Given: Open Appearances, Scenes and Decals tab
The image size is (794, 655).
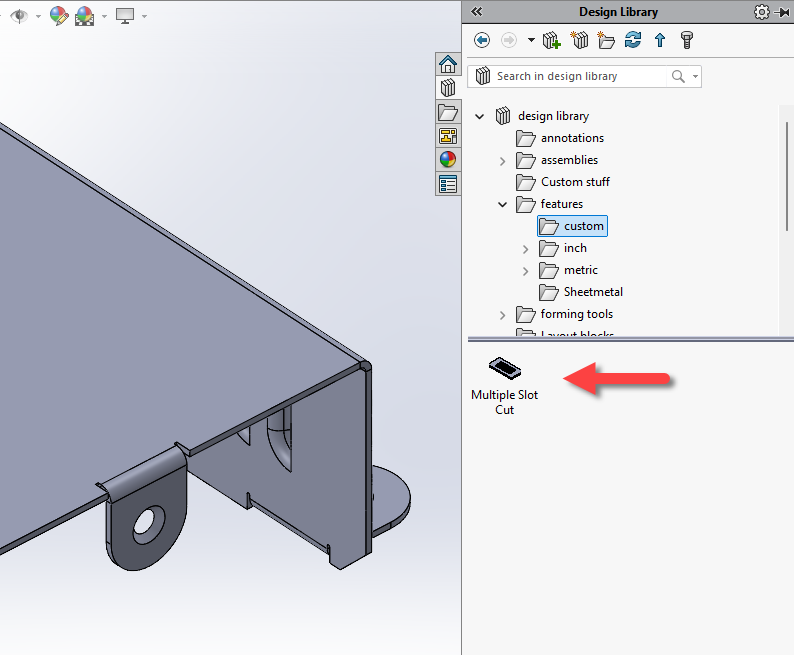Looking at the screenshot, I should 448,160.
